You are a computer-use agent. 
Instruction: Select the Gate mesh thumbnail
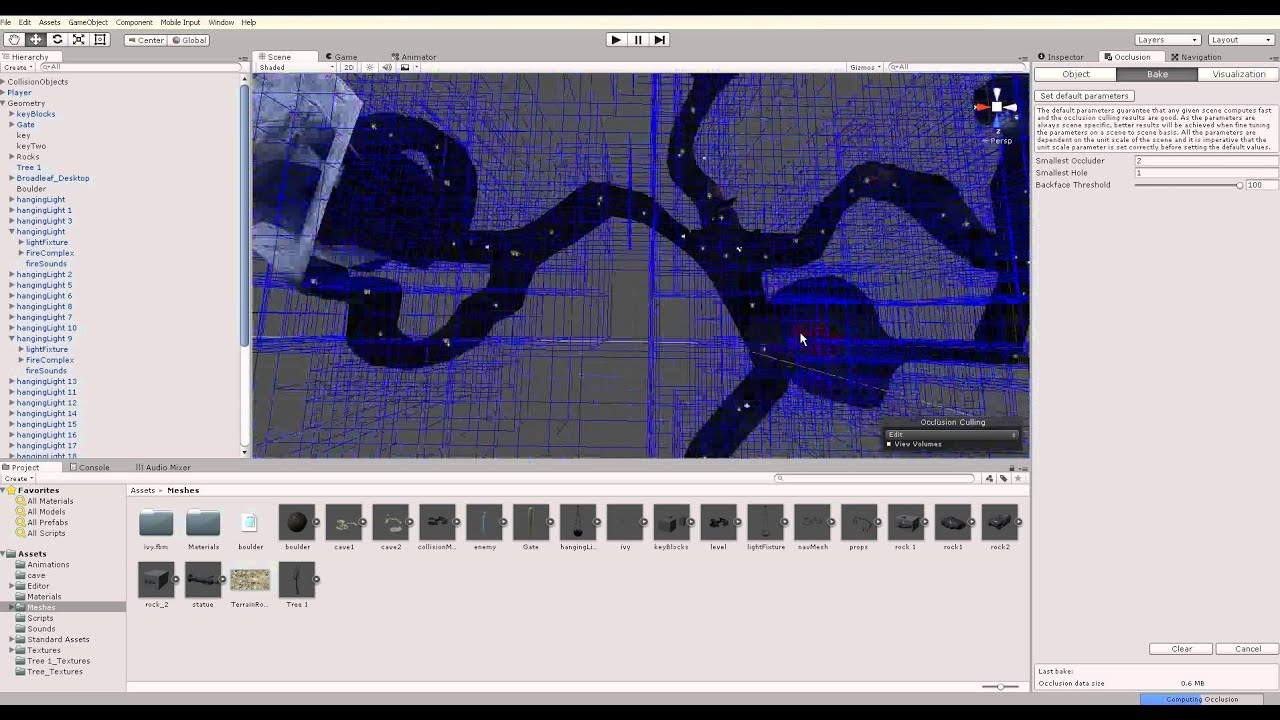point(531,523)
